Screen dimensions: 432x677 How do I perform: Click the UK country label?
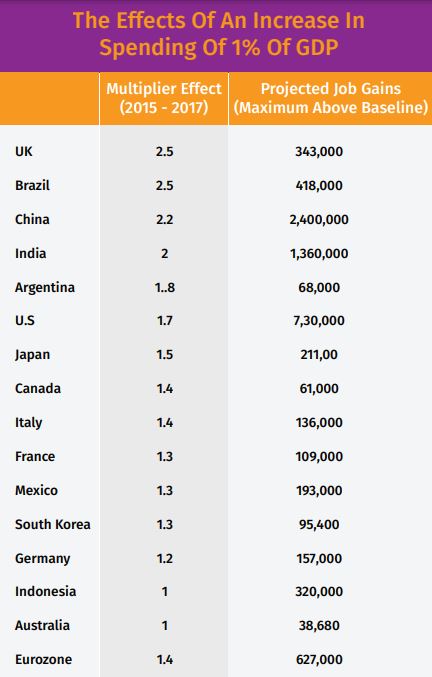(24, 152)
